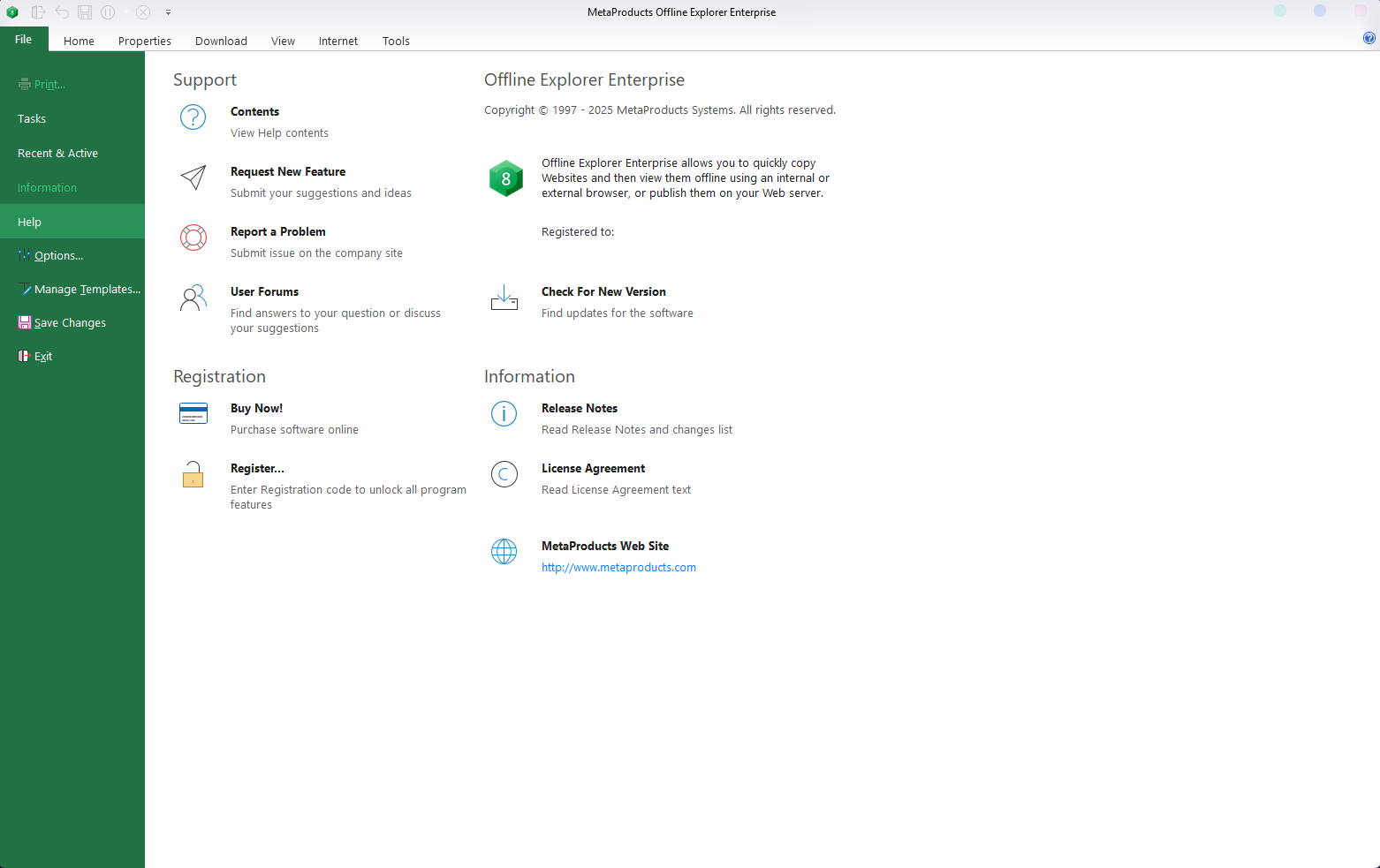The width and height of the screenshot is (1380, 868).
Task: Click the 'Registered to:' label
Action: [578, 232]
